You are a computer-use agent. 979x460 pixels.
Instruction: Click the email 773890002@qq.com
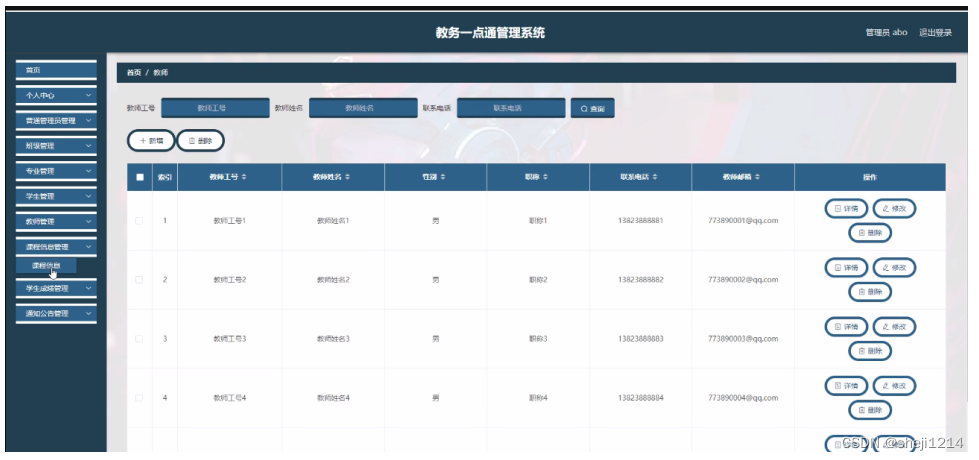pyautogui.click(x=743, y=280)
